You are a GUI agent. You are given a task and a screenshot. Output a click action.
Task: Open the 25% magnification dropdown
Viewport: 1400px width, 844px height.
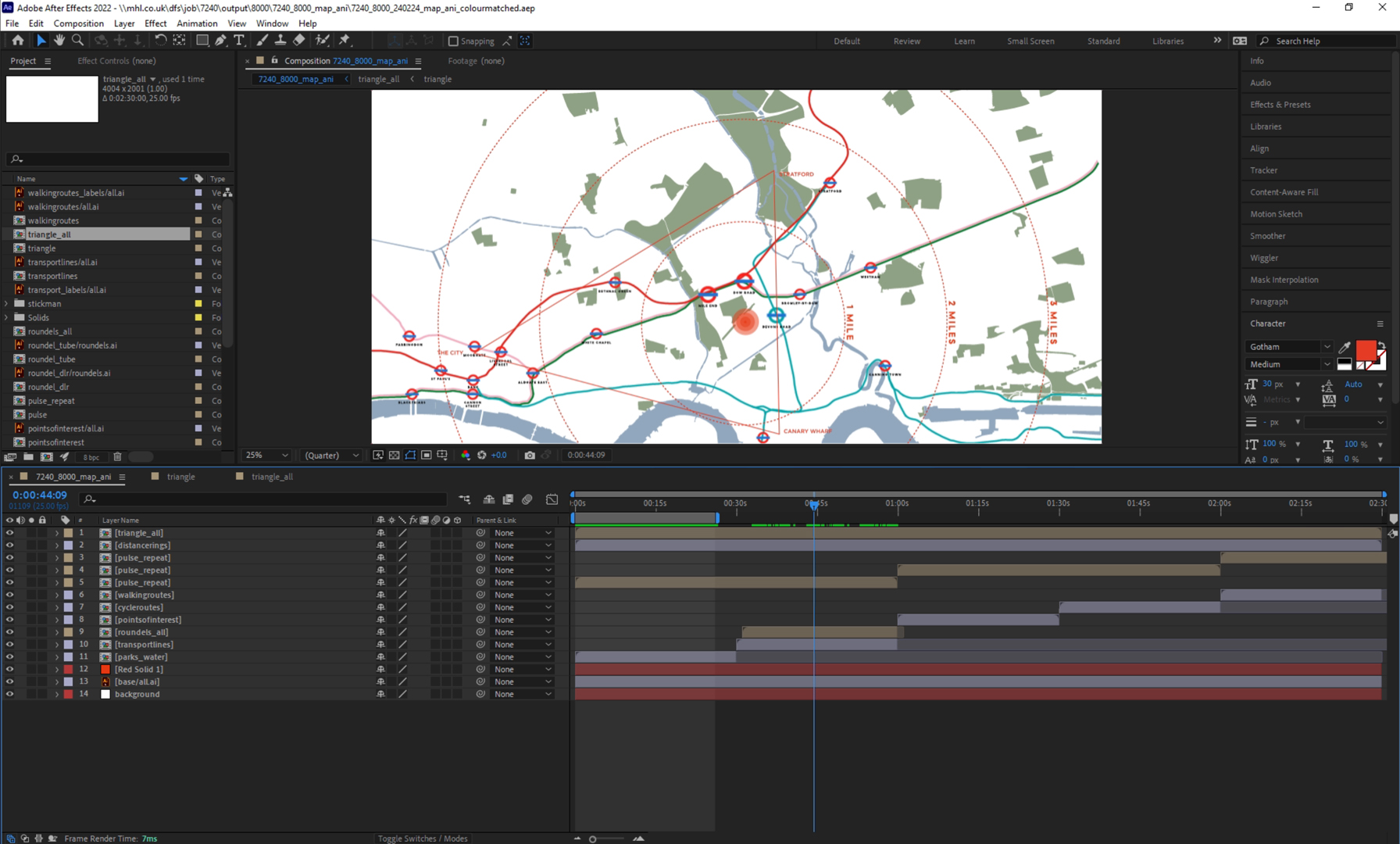coord(266,455)
